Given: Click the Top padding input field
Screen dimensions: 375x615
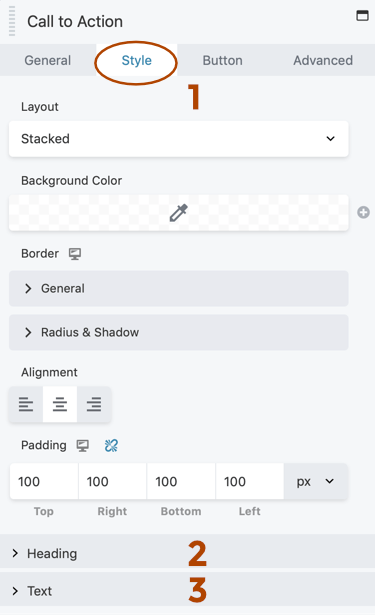Looking at the screenshot, I should [x=44, y=481].
